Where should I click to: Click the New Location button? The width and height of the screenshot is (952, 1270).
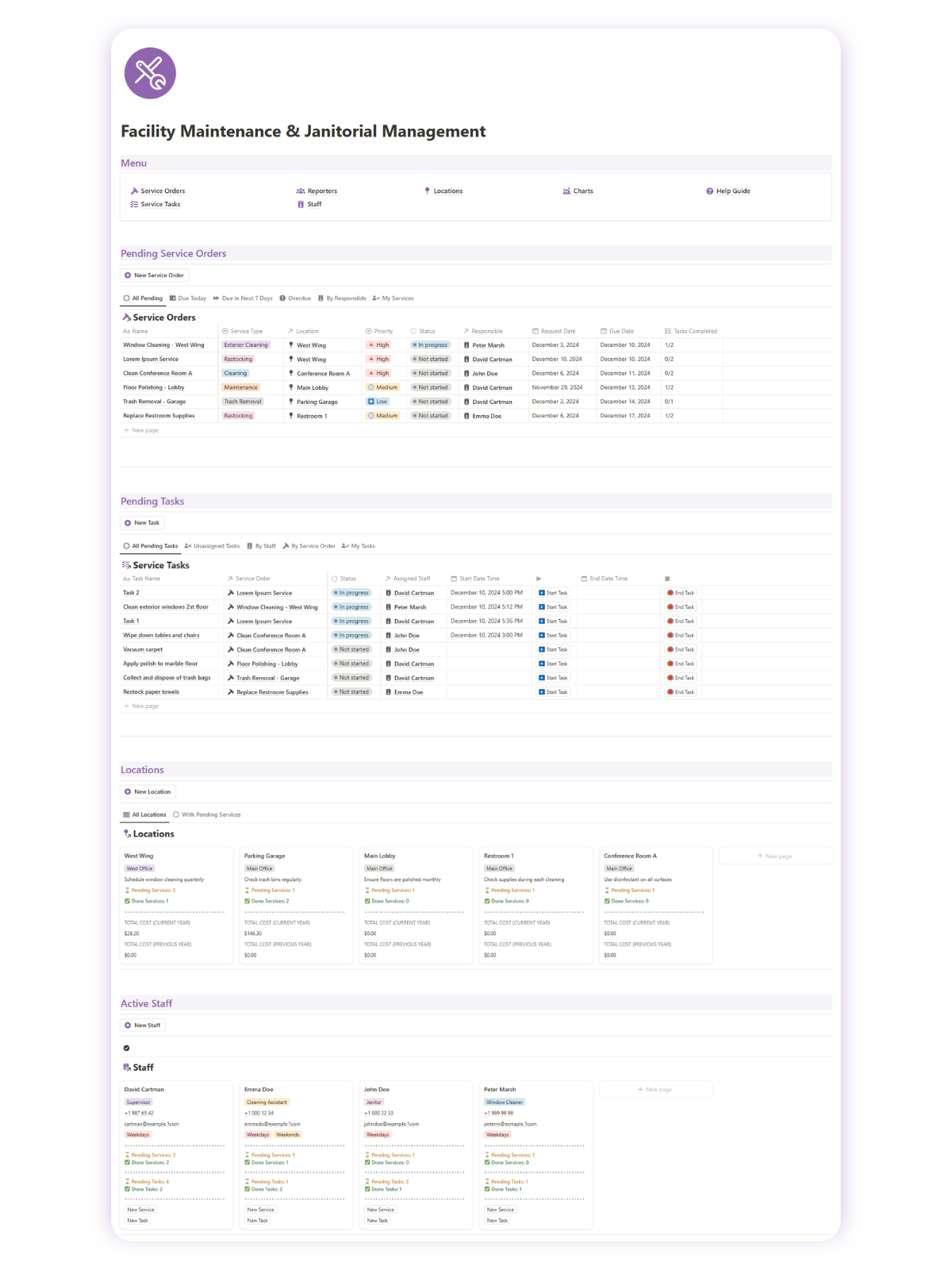pyautogui.click(x=148, y=791)
